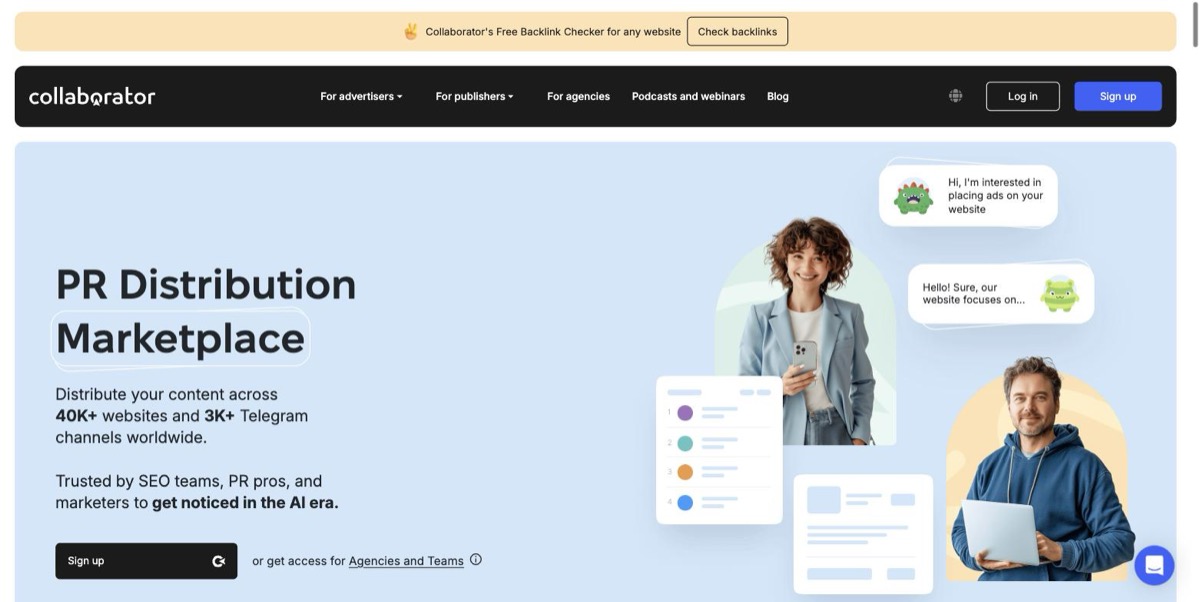Open Podcasts and webinars page
Image resolution: width=1200 pixels, height=602 pixels.
(x=688, y=96)
